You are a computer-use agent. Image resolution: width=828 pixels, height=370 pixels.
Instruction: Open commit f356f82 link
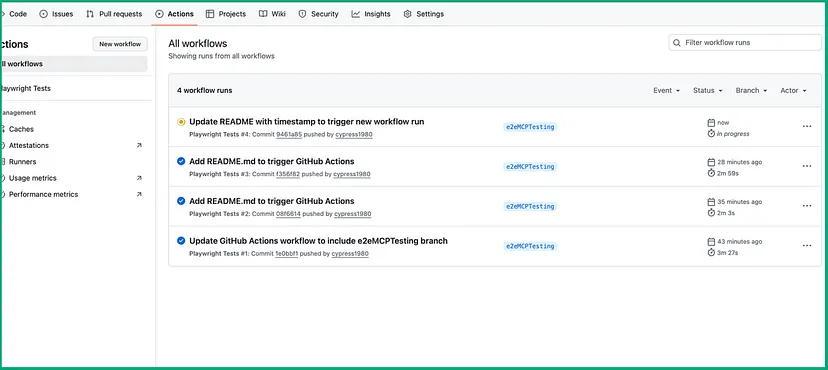coord(288,174)
